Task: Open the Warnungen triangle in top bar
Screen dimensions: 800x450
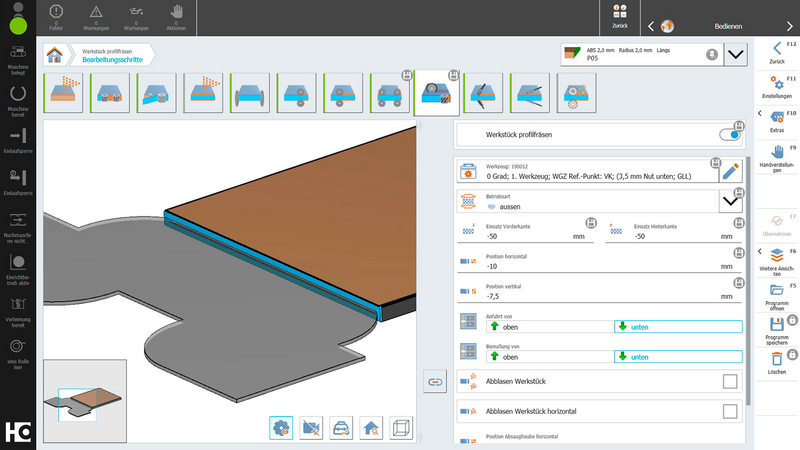Action: click(x=95, y=12)
